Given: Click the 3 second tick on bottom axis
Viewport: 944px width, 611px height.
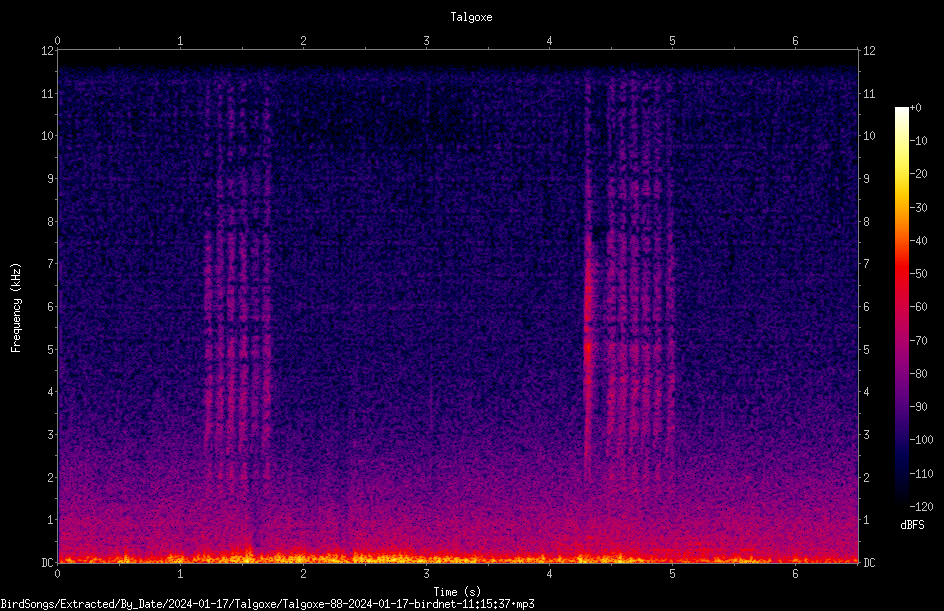Looking at the screenshot, I should (x=426, y=574).
